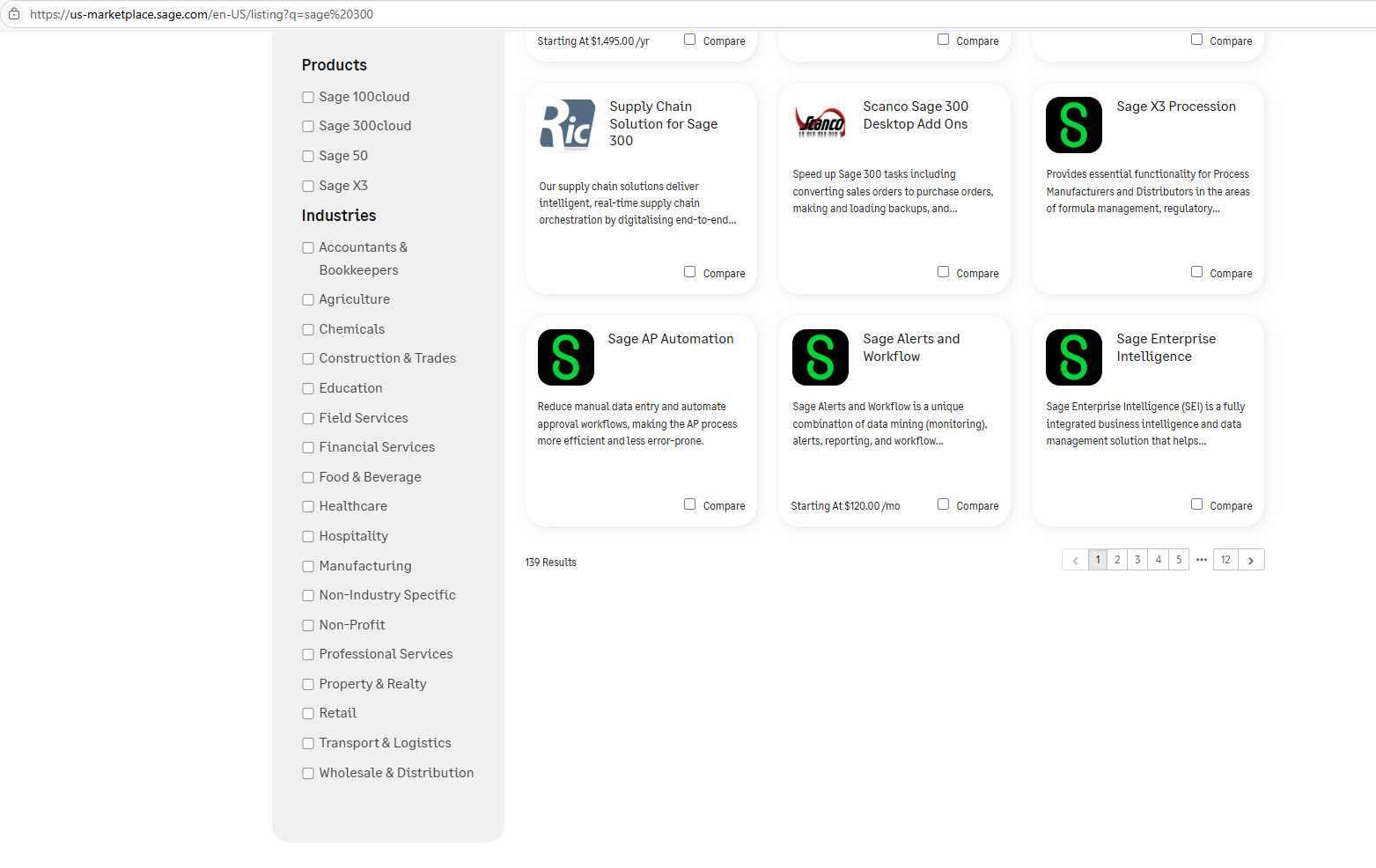Image resolution: width=1376 pixels, height=868 pixels.
Task: Enable Construction & Trades filter
Action: point(308,359)
